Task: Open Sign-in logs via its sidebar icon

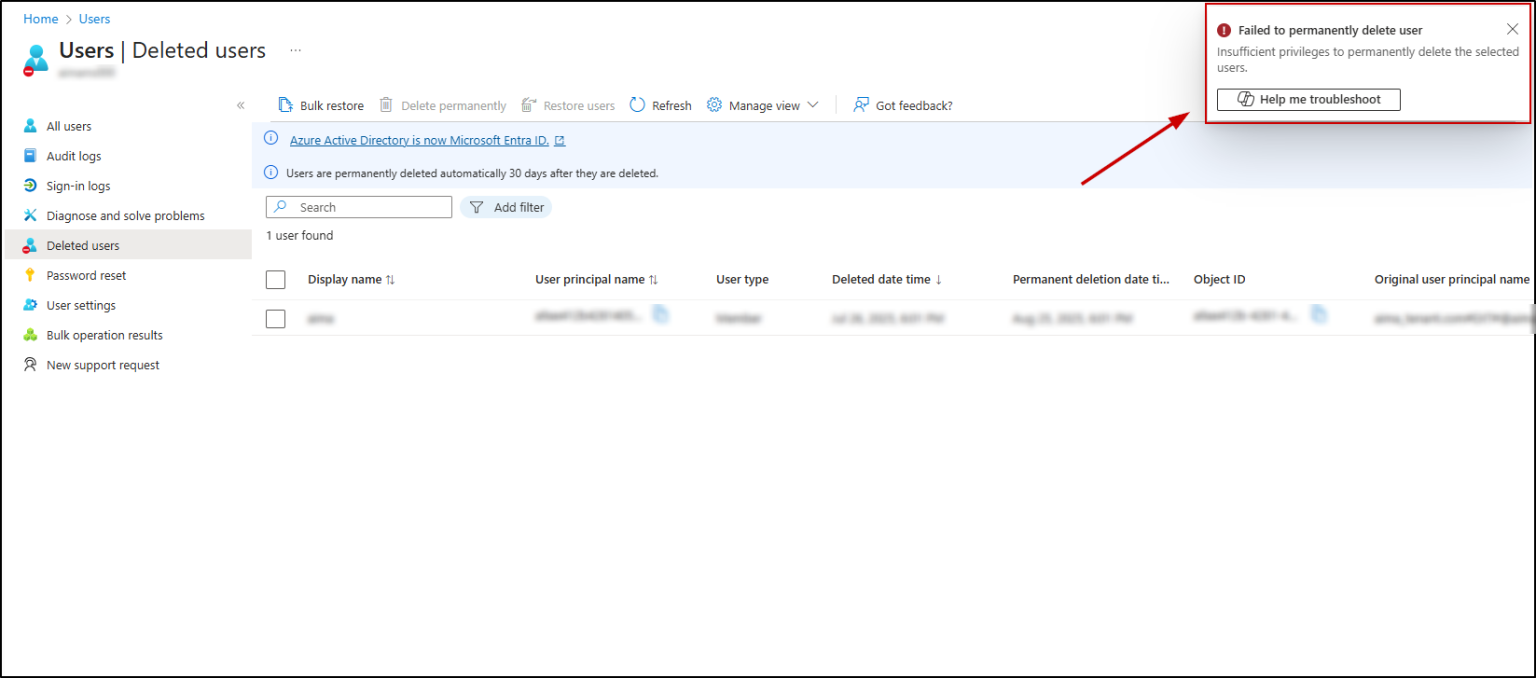Action: click(32, 185)
